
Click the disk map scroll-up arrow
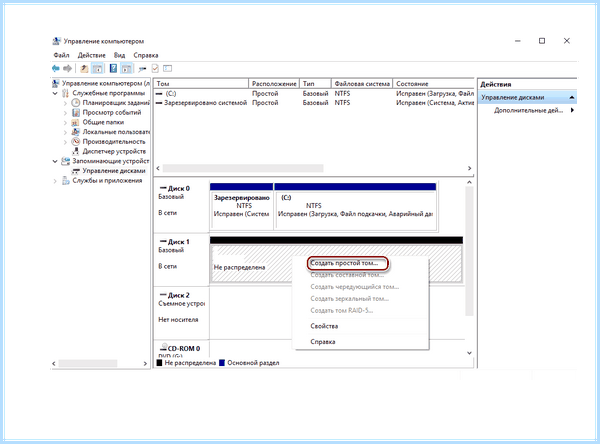tap(470, 183)
